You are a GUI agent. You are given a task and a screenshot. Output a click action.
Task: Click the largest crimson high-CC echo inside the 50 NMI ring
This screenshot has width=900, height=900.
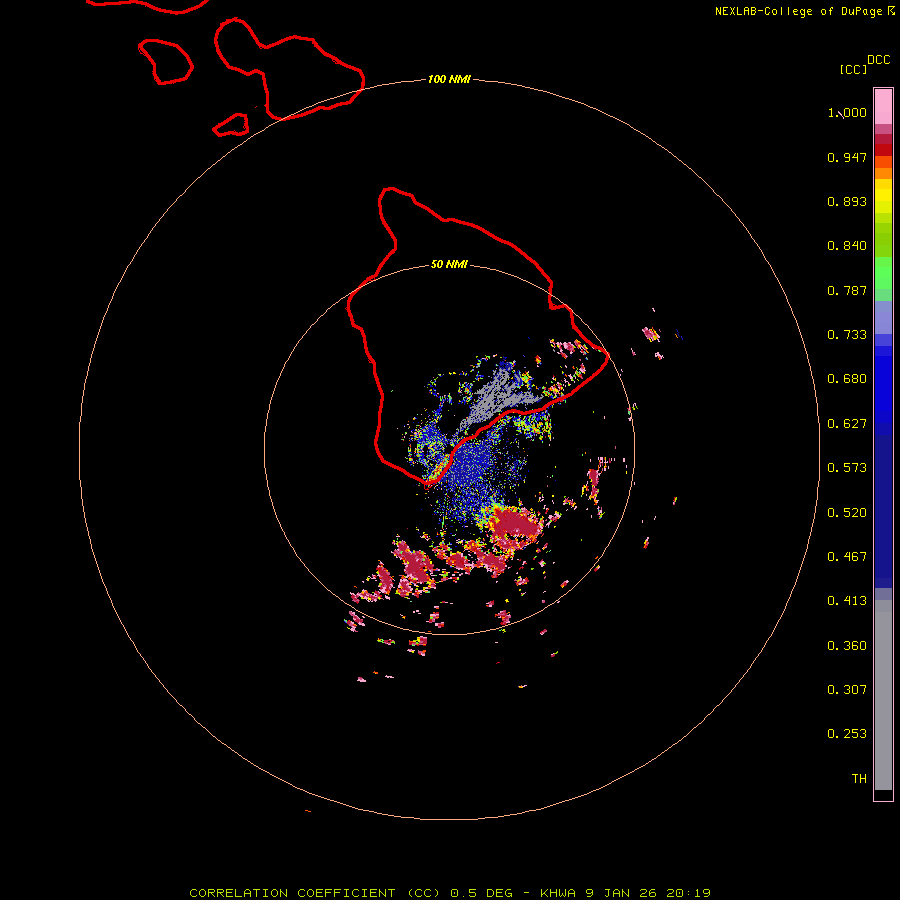(515, 525)
